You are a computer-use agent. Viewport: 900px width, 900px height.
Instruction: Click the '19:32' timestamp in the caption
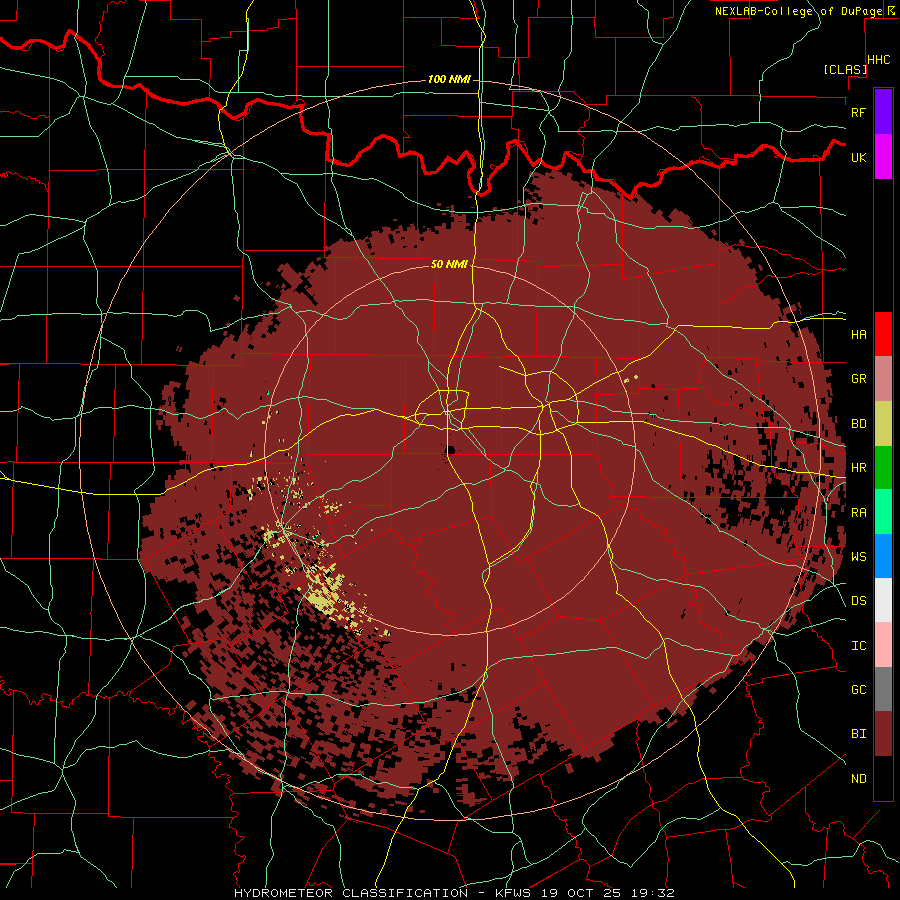click(x=655, y=893)
